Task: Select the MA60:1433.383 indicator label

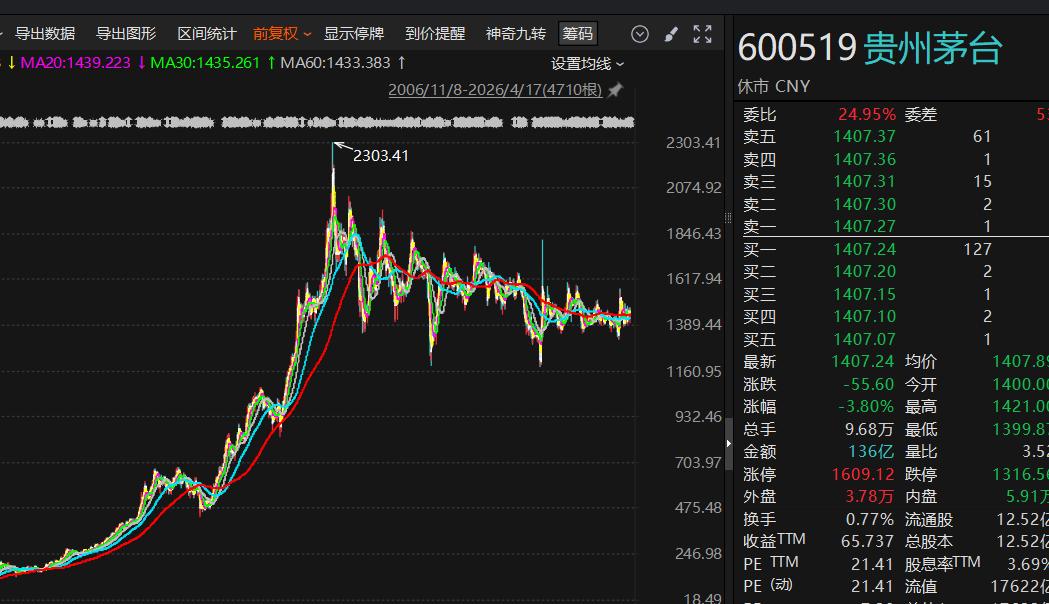Action: (x=335, y=63)
